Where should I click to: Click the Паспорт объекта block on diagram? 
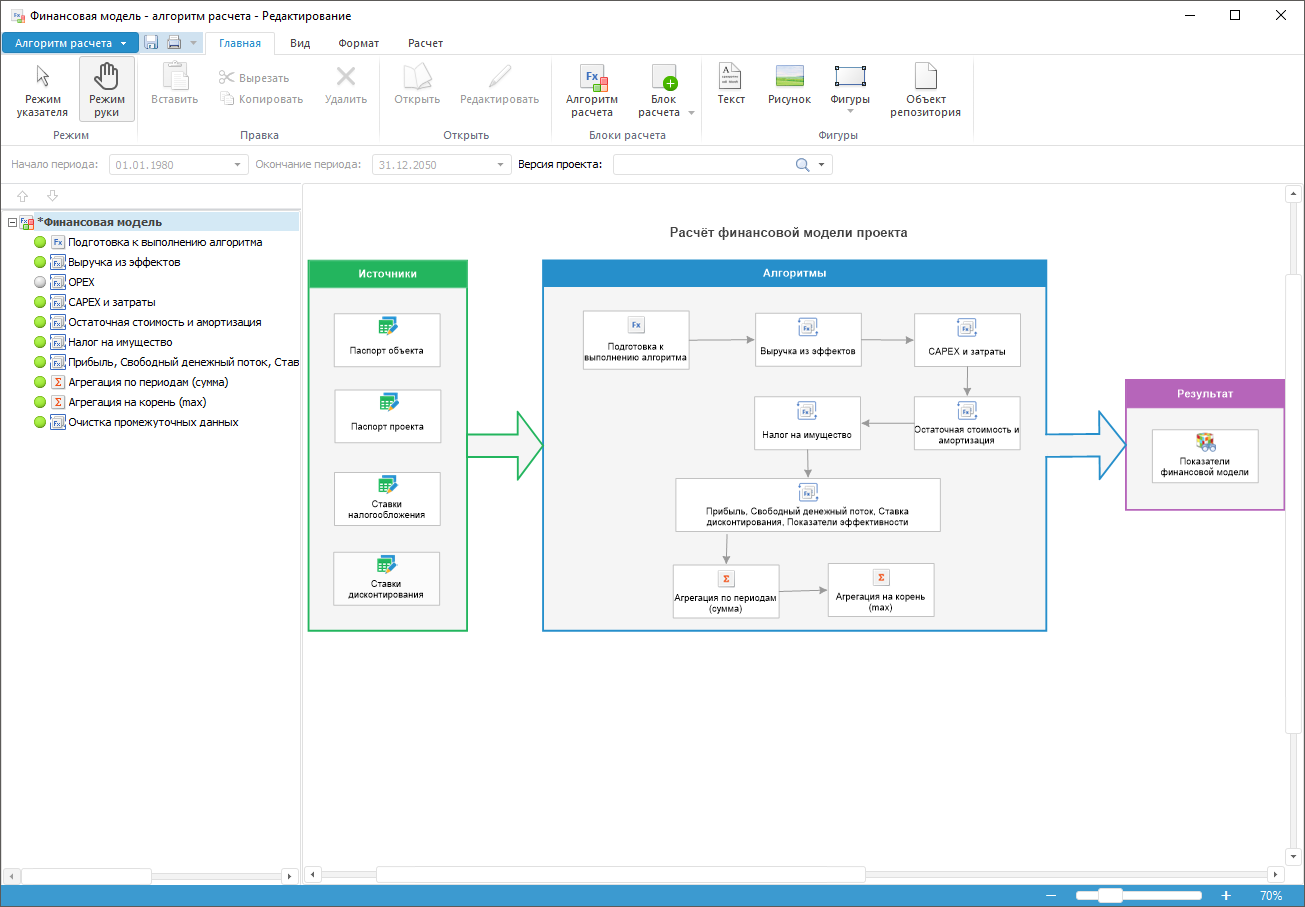(387, 340)
